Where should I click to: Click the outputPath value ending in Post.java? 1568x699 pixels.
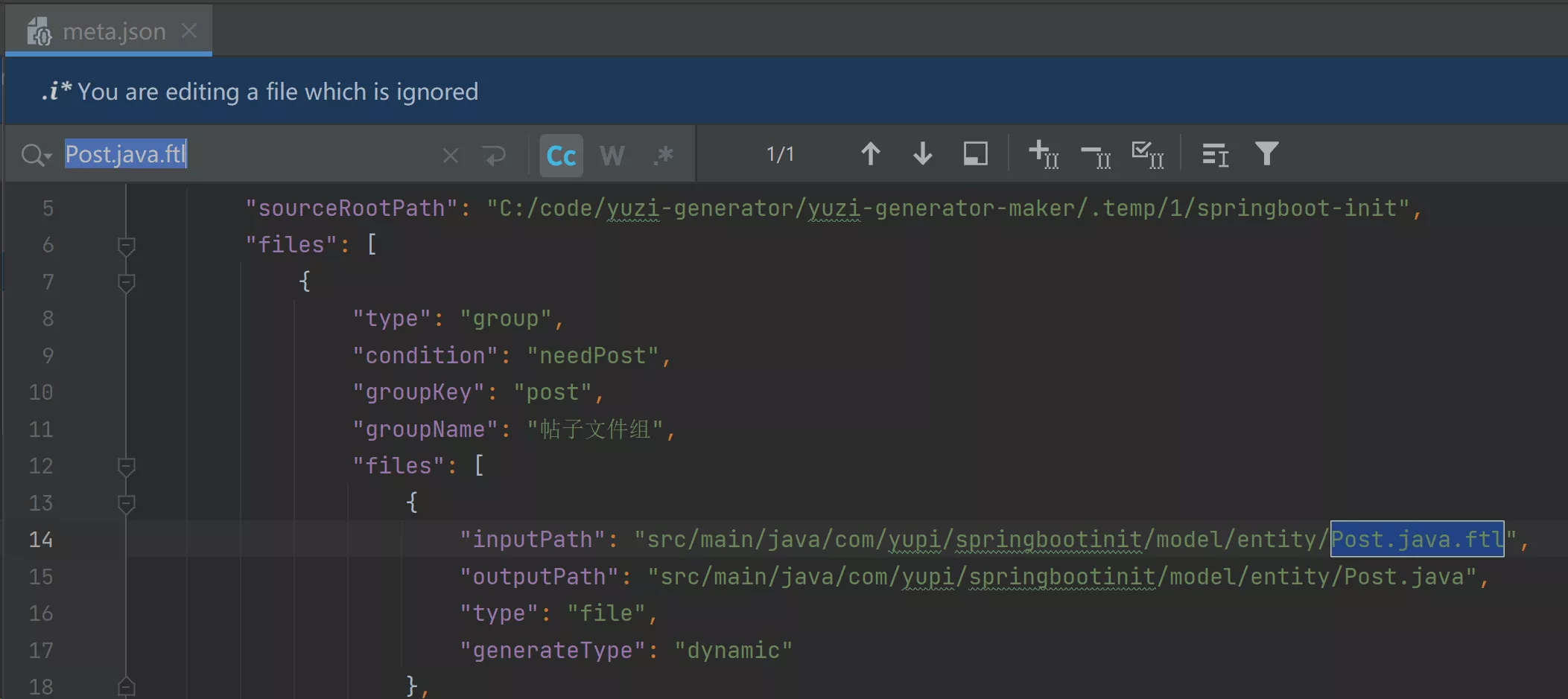[1062, 576]
